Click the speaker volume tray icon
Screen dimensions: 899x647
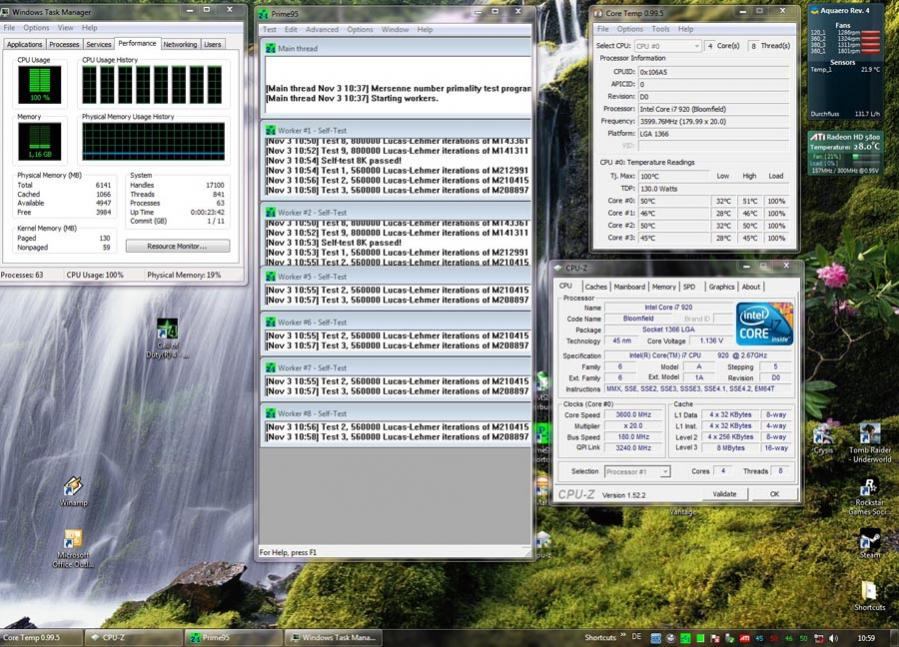833,638
